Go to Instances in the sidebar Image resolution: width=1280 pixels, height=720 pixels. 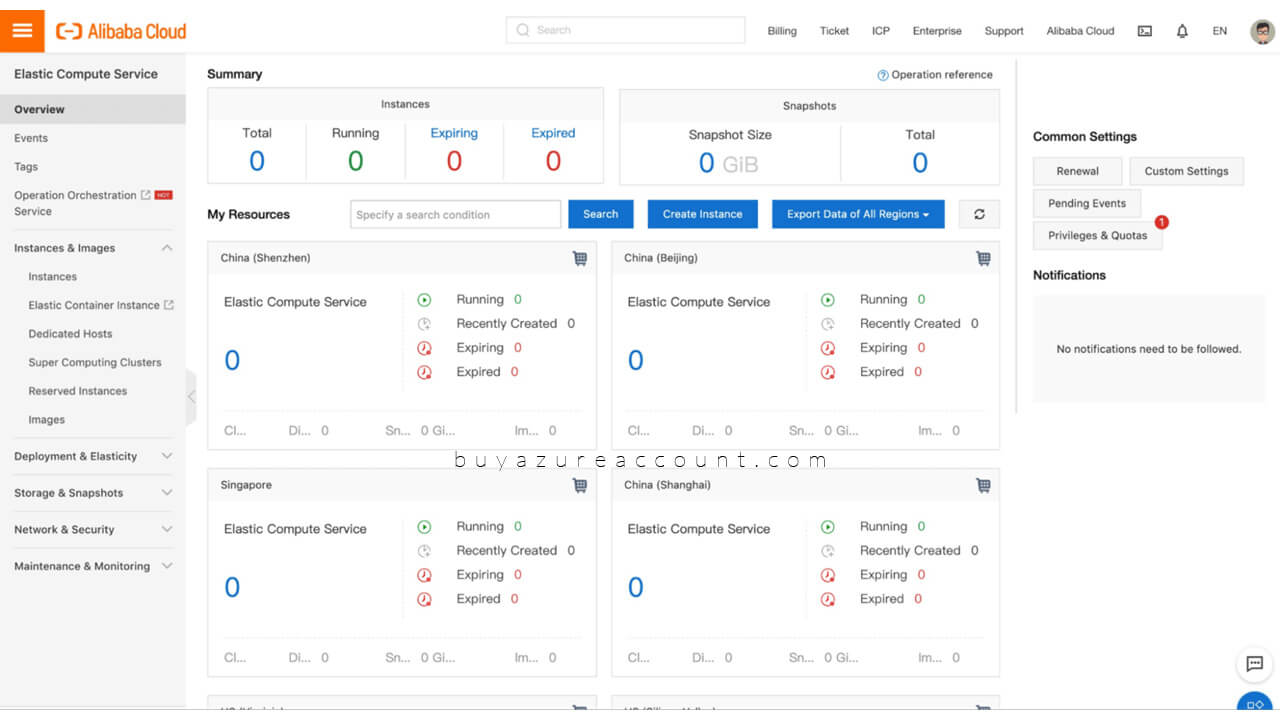click(x=53, y=277)
